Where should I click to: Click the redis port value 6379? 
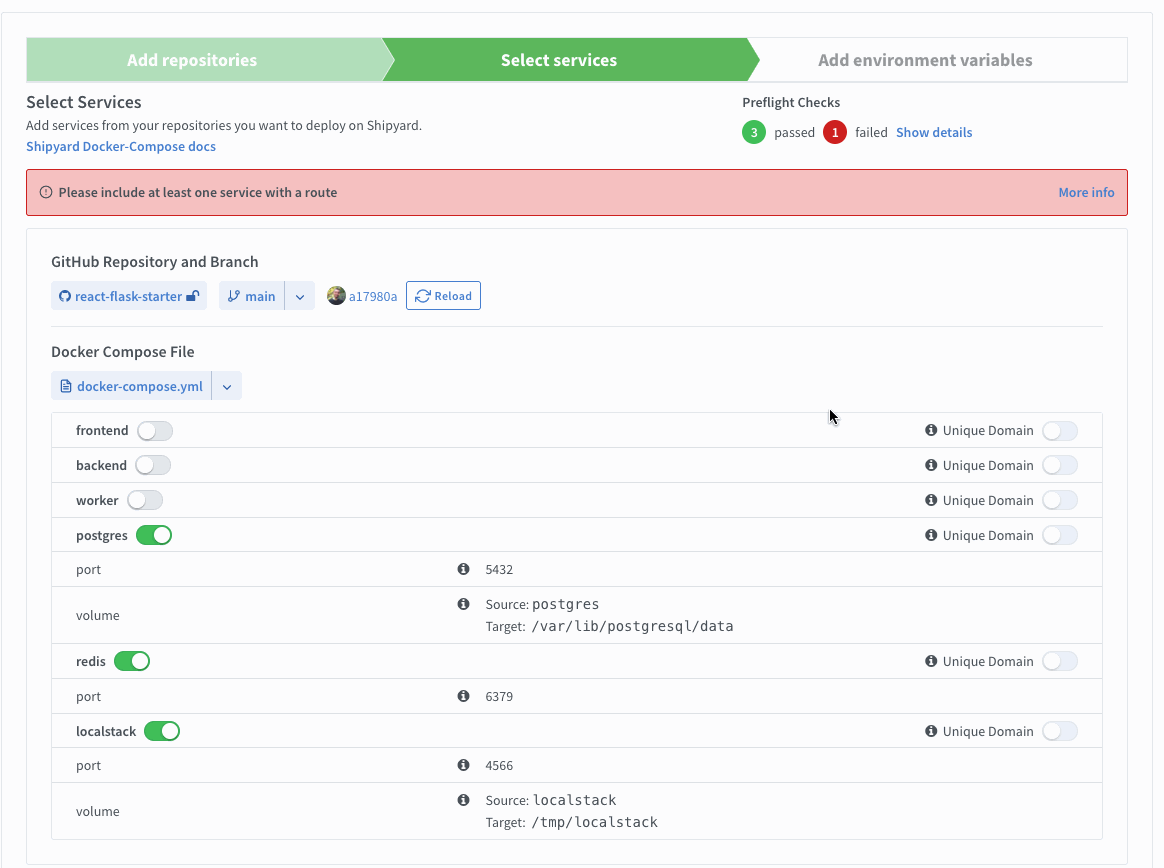(499, 696)
